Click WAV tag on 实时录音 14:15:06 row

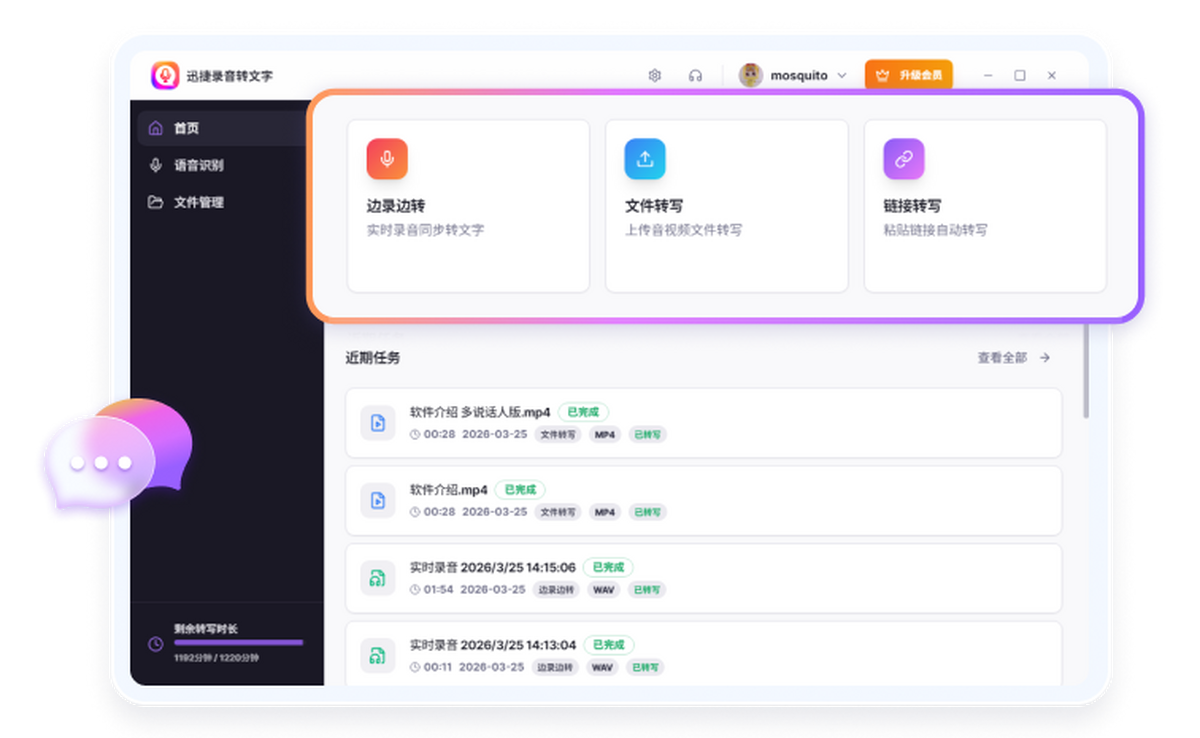click(x=602, y=590)
